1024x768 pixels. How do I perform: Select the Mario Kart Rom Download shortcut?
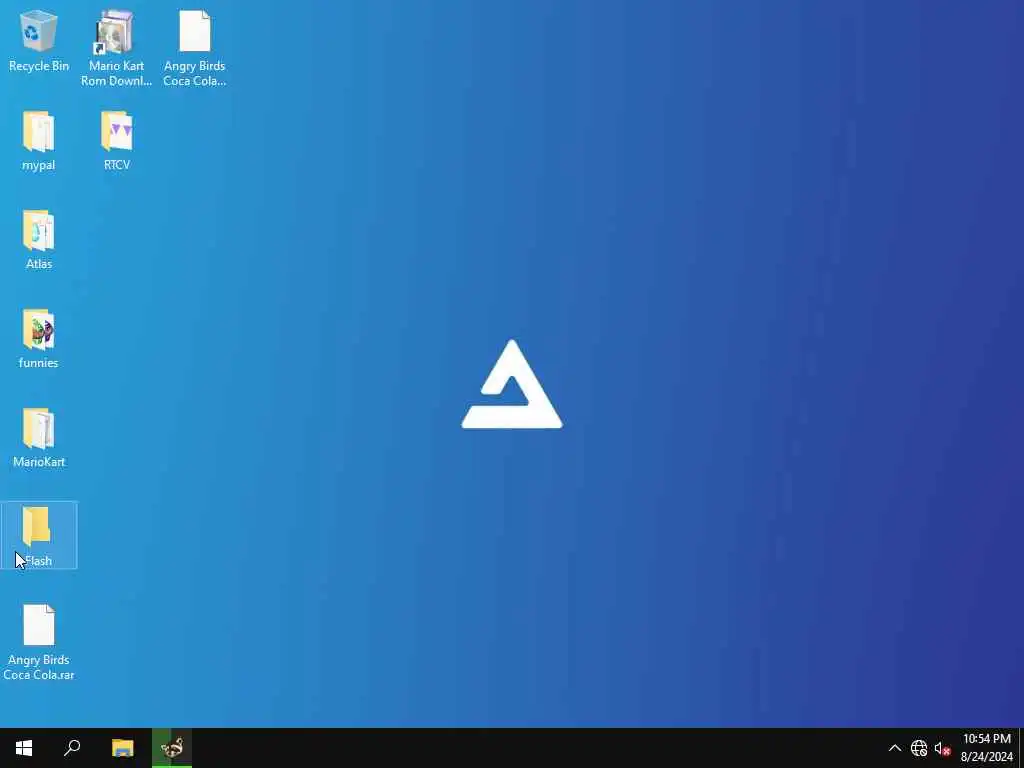click(116, 48)
